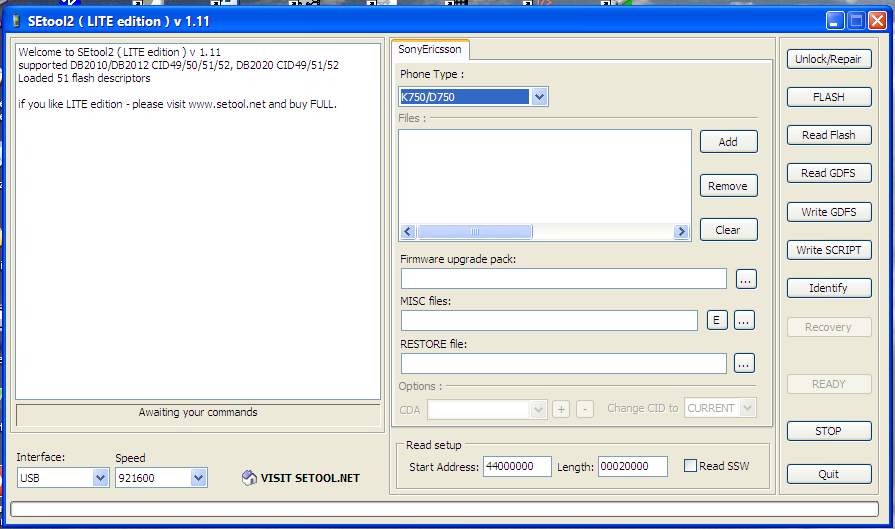Click the Write SCRIPT button
895x529 pixels.
click(x=828, y=250)
